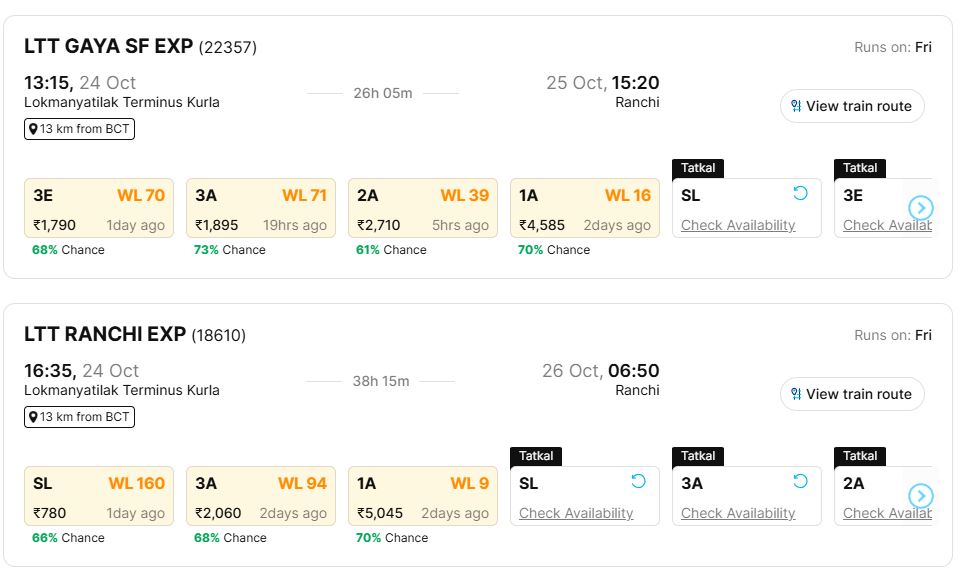Open LTT GAYA SF EXP train title

(x=109, y=47)
